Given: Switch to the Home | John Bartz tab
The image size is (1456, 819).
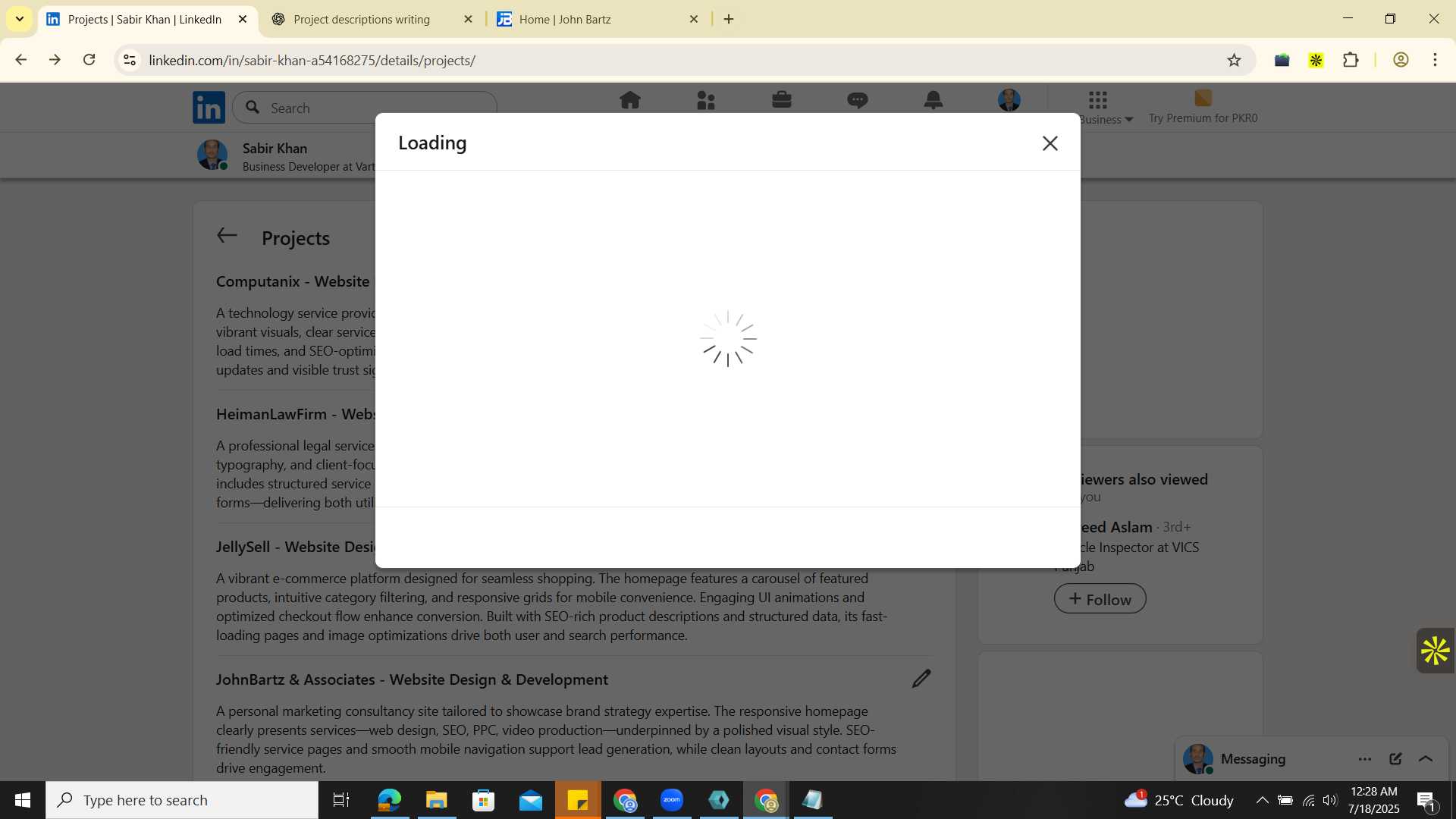Looking at the screenshot, I should tap(565, 20).
